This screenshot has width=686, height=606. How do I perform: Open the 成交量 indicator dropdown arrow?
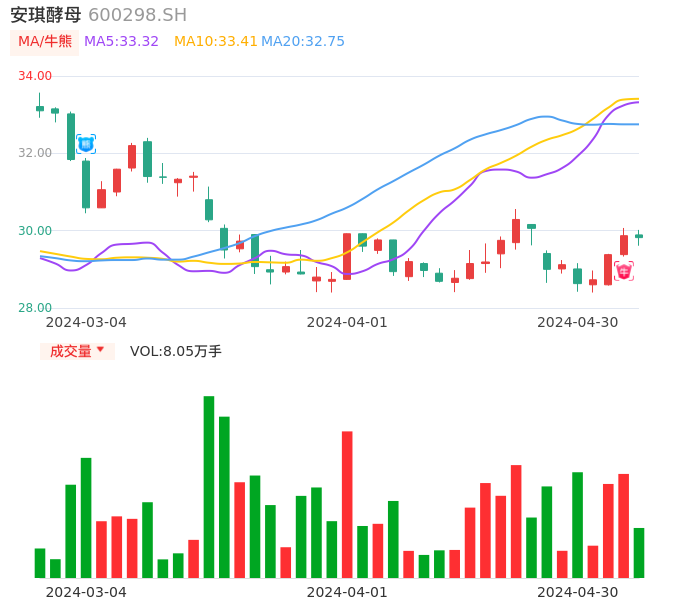tap(100, 350)
